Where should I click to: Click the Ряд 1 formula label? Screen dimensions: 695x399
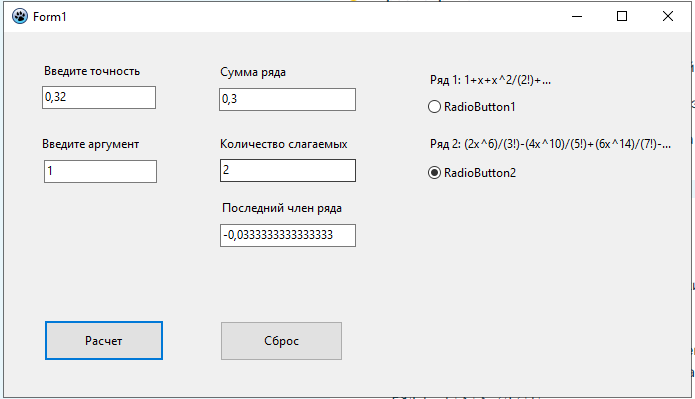coord(490,80)
